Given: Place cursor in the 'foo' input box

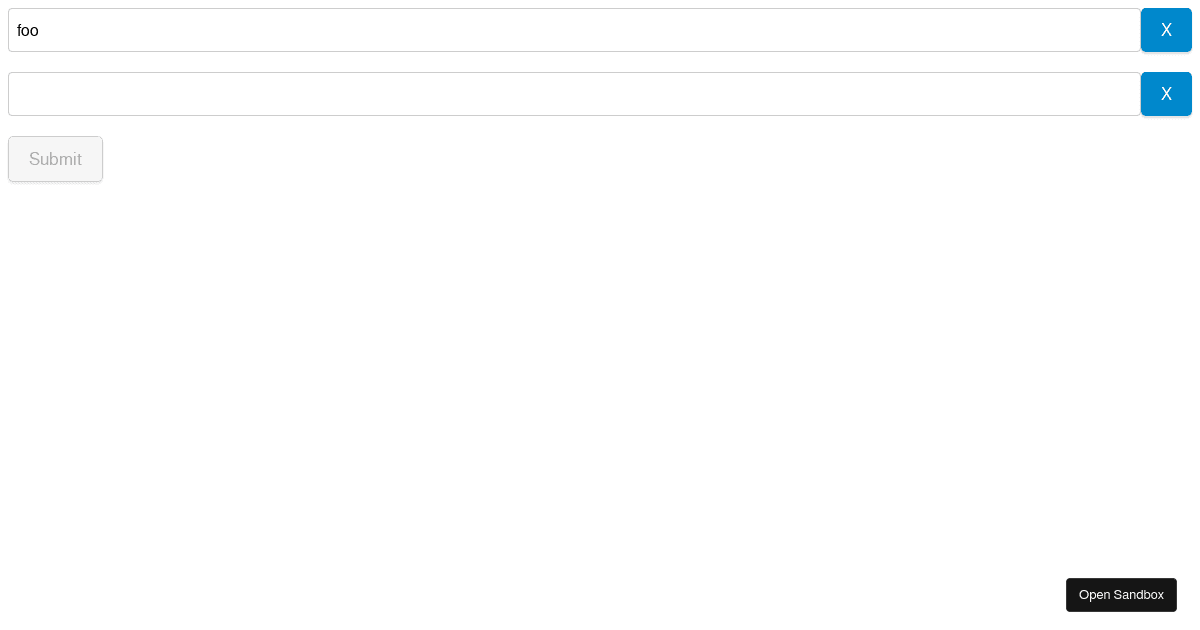Looking at the screenshot, I should (574, 30).
